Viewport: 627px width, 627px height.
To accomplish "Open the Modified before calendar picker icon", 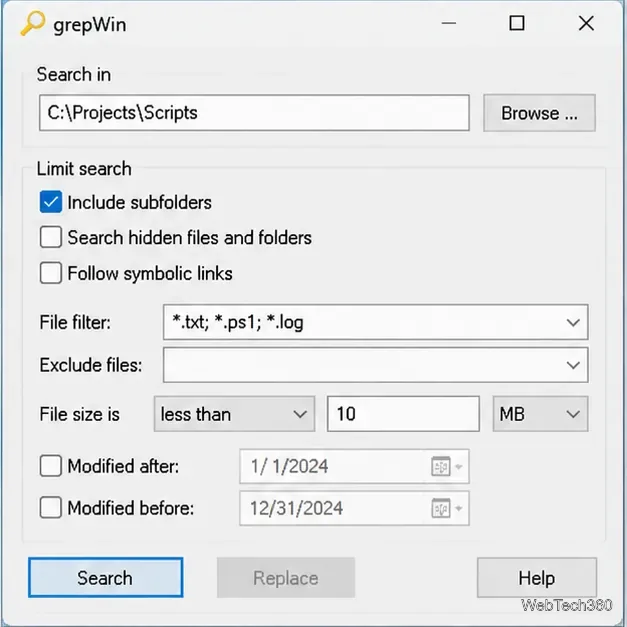I will click(x=441, y=508).
